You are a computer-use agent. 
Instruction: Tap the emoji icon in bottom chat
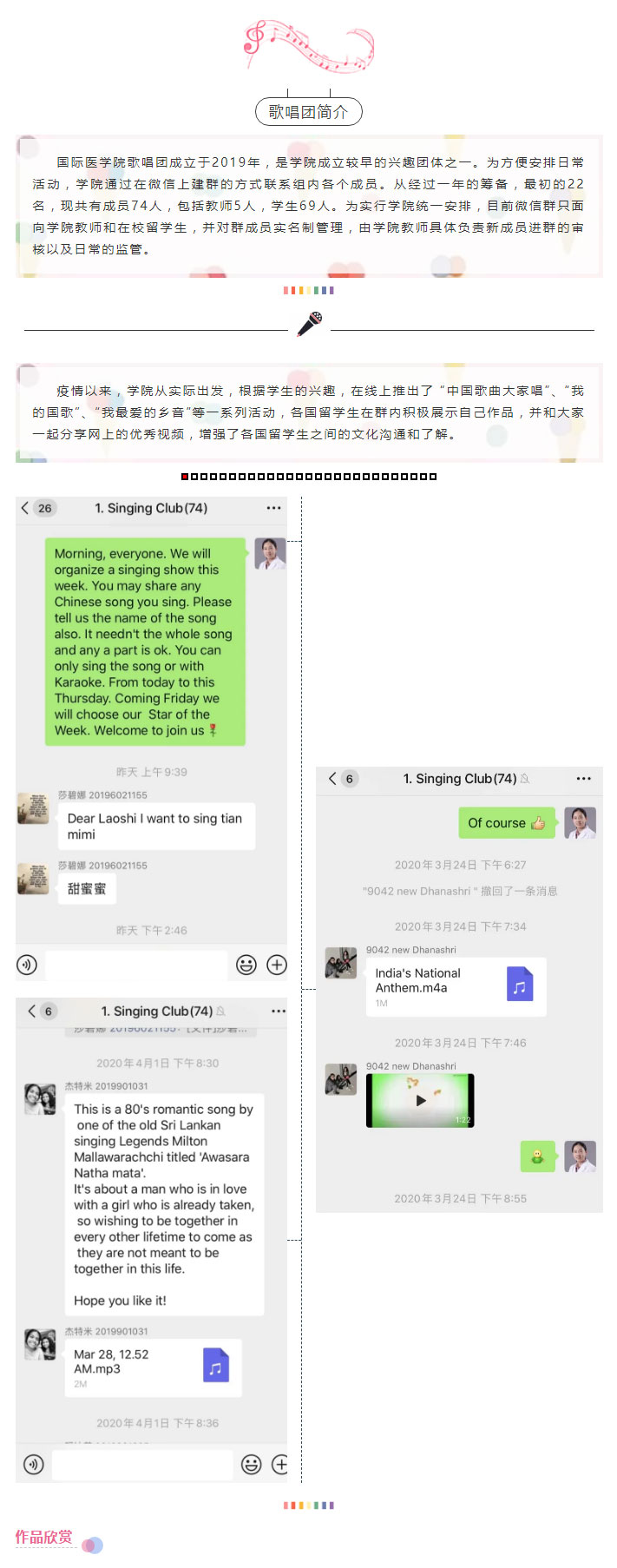[x=251, y=1465]
